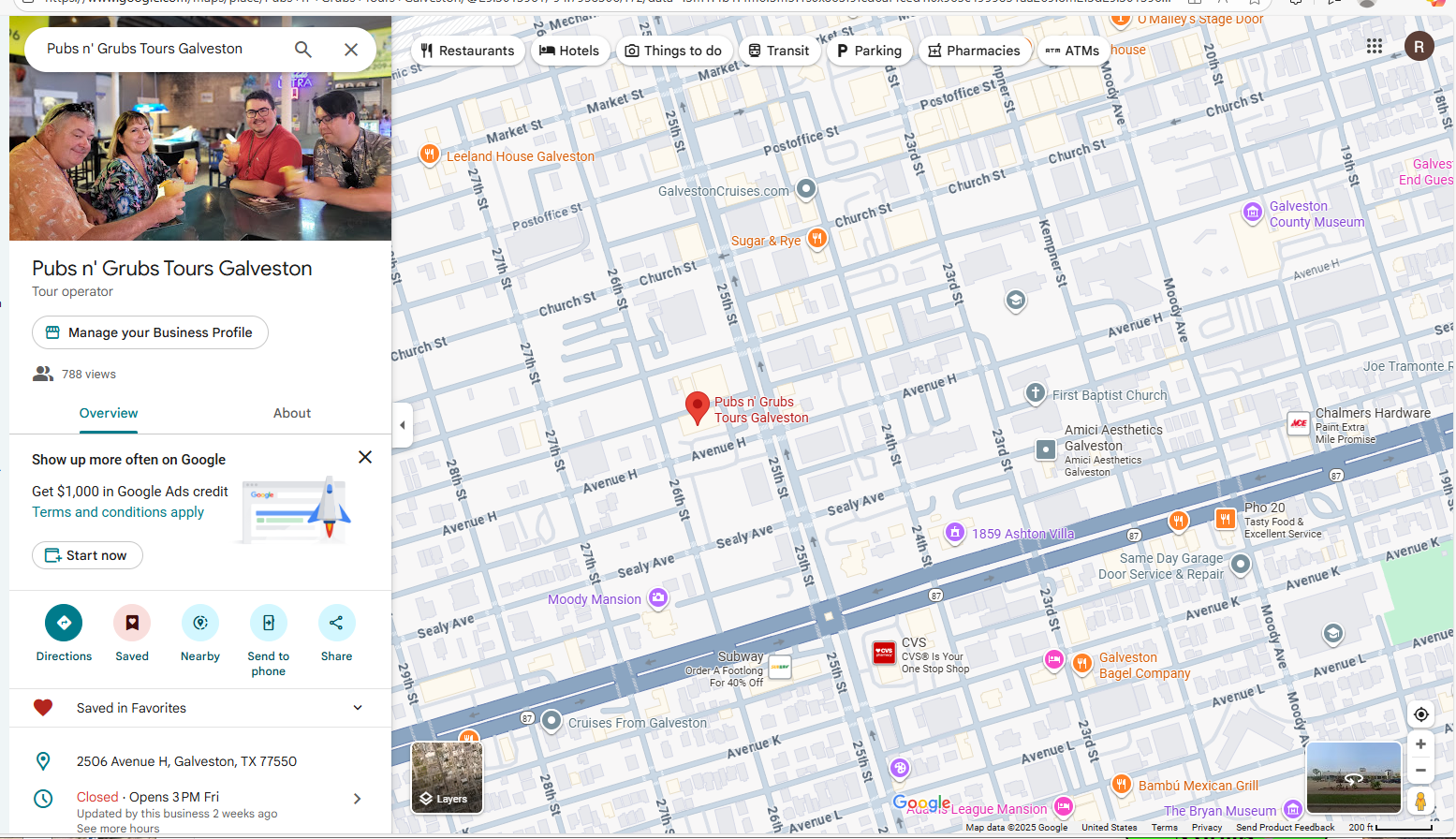The image size is (1456, 839).
Task: Click The Bryan Museum marker
Action: pyautogui.click(x=1293, y=808)
